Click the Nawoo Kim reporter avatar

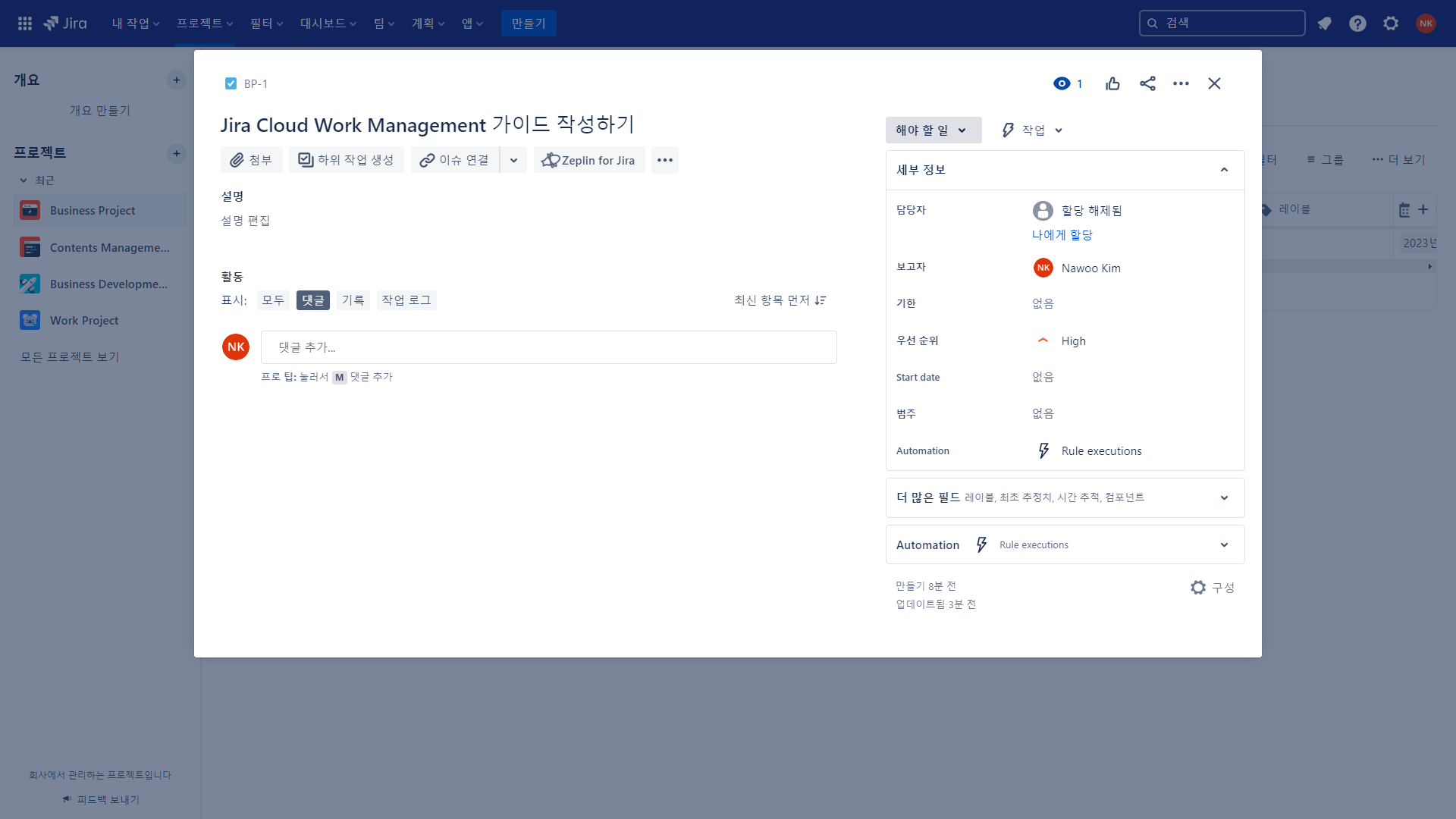pos(1043,268)
